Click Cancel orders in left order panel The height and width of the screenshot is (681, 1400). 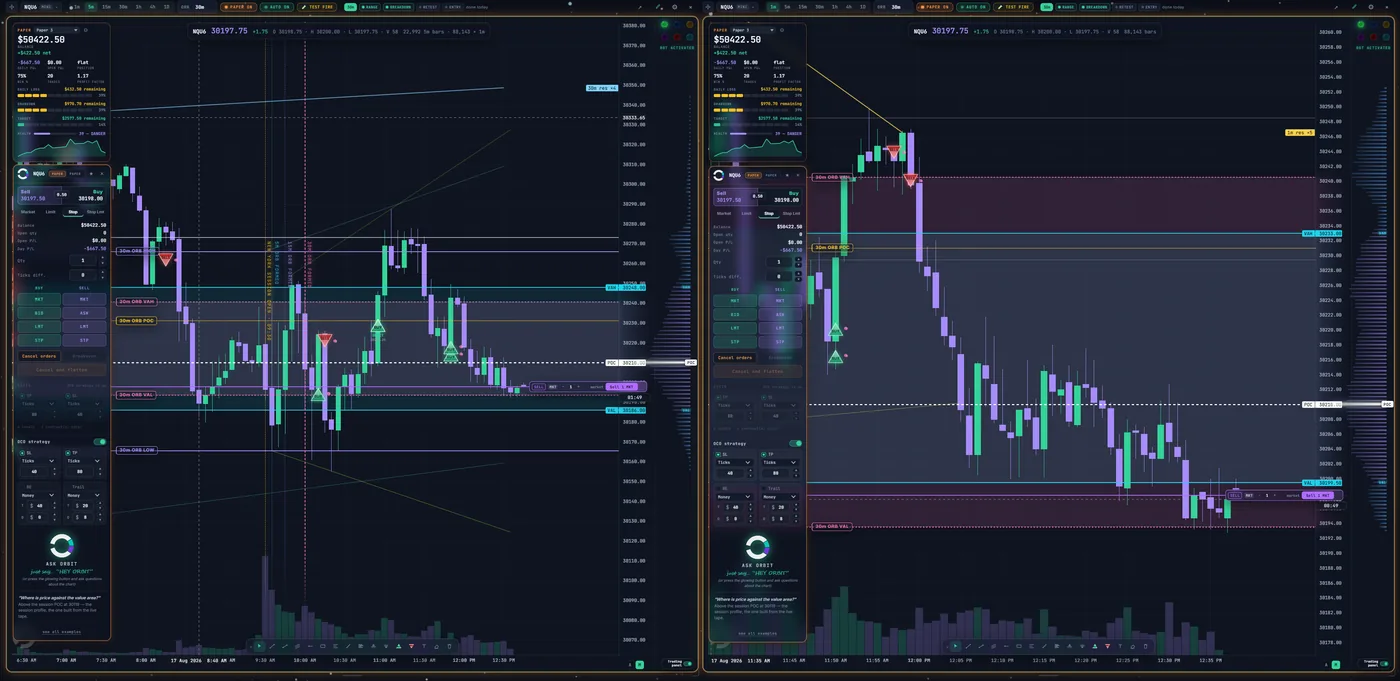pos(39,356)
